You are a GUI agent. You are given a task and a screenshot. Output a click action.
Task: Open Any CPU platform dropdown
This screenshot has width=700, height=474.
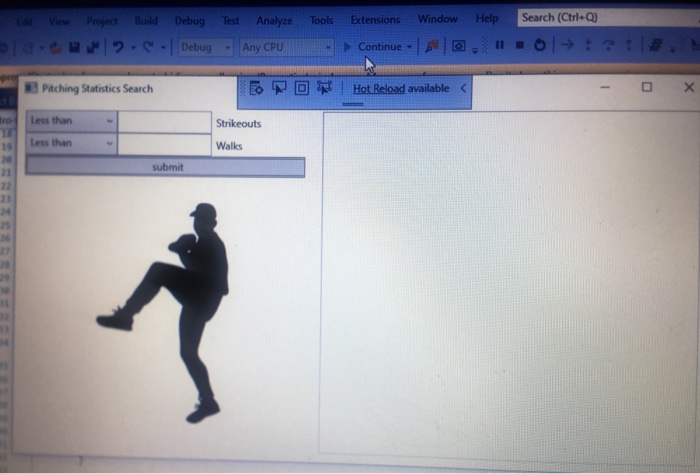coord(286,47)
